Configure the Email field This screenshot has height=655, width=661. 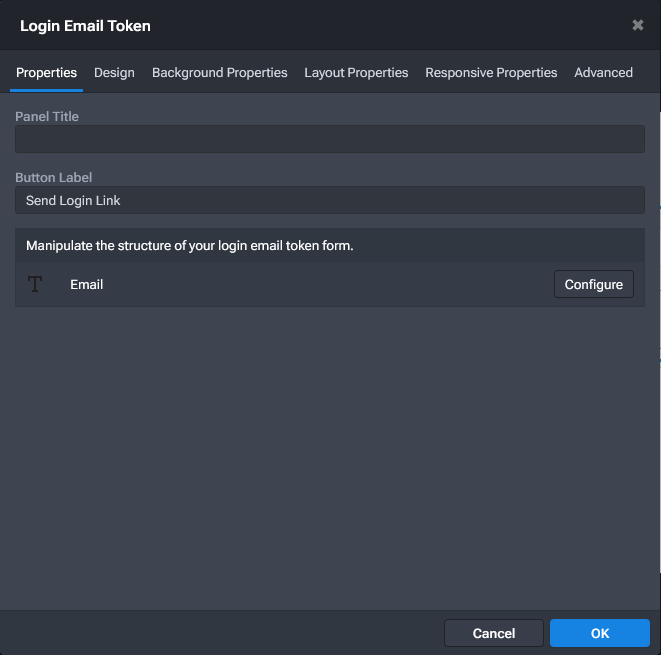[x=594, y=285]
